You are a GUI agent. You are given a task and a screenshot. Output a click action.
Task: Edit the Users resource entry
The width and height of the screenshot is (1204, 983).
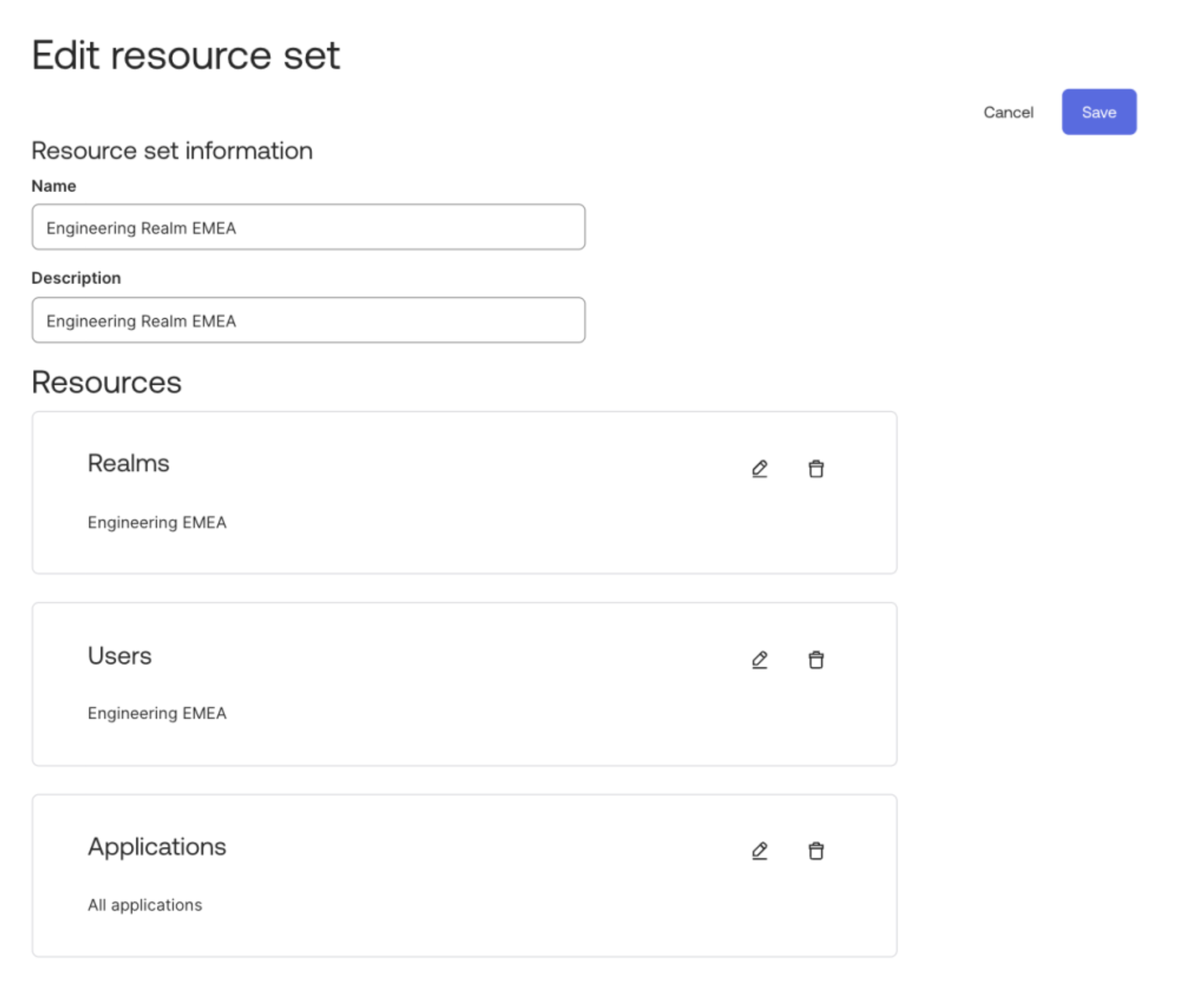click(x=760, y=659)
